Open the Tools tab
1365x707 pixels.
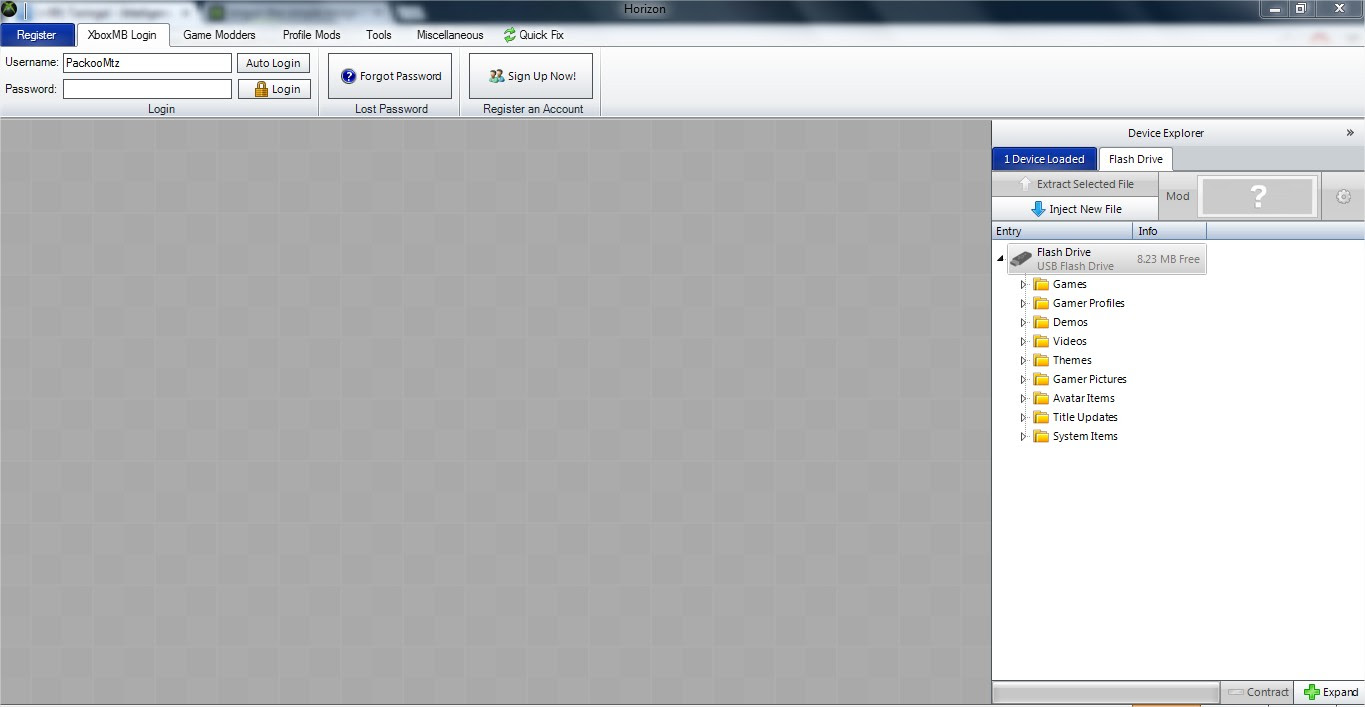click(x=379, y=35)
